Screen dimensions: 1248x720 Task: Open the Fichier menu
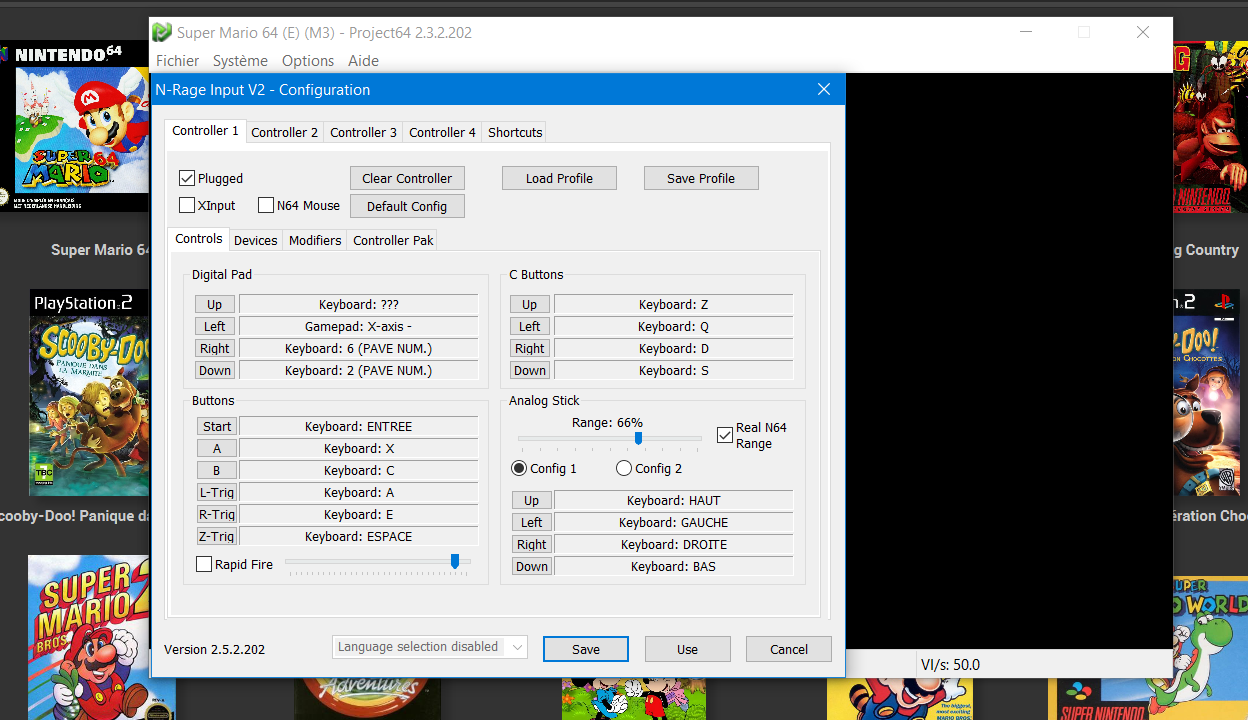177,61
